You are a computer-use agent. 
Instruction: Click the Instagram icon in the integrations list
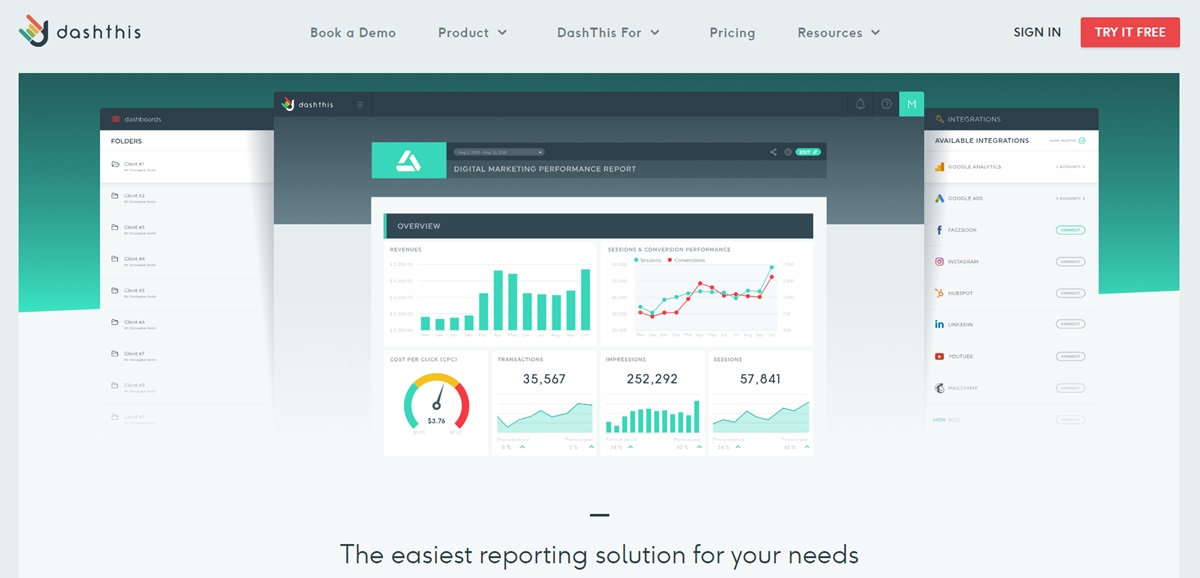939,262
